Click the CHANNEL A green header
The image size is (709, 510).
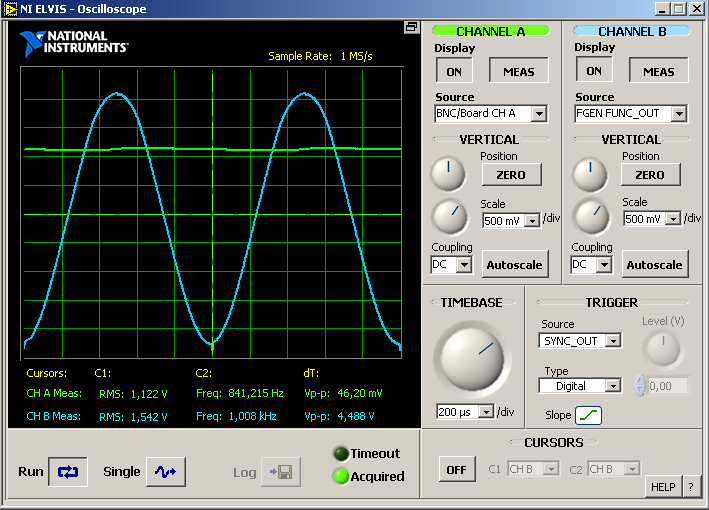click(x=491, y=31)
